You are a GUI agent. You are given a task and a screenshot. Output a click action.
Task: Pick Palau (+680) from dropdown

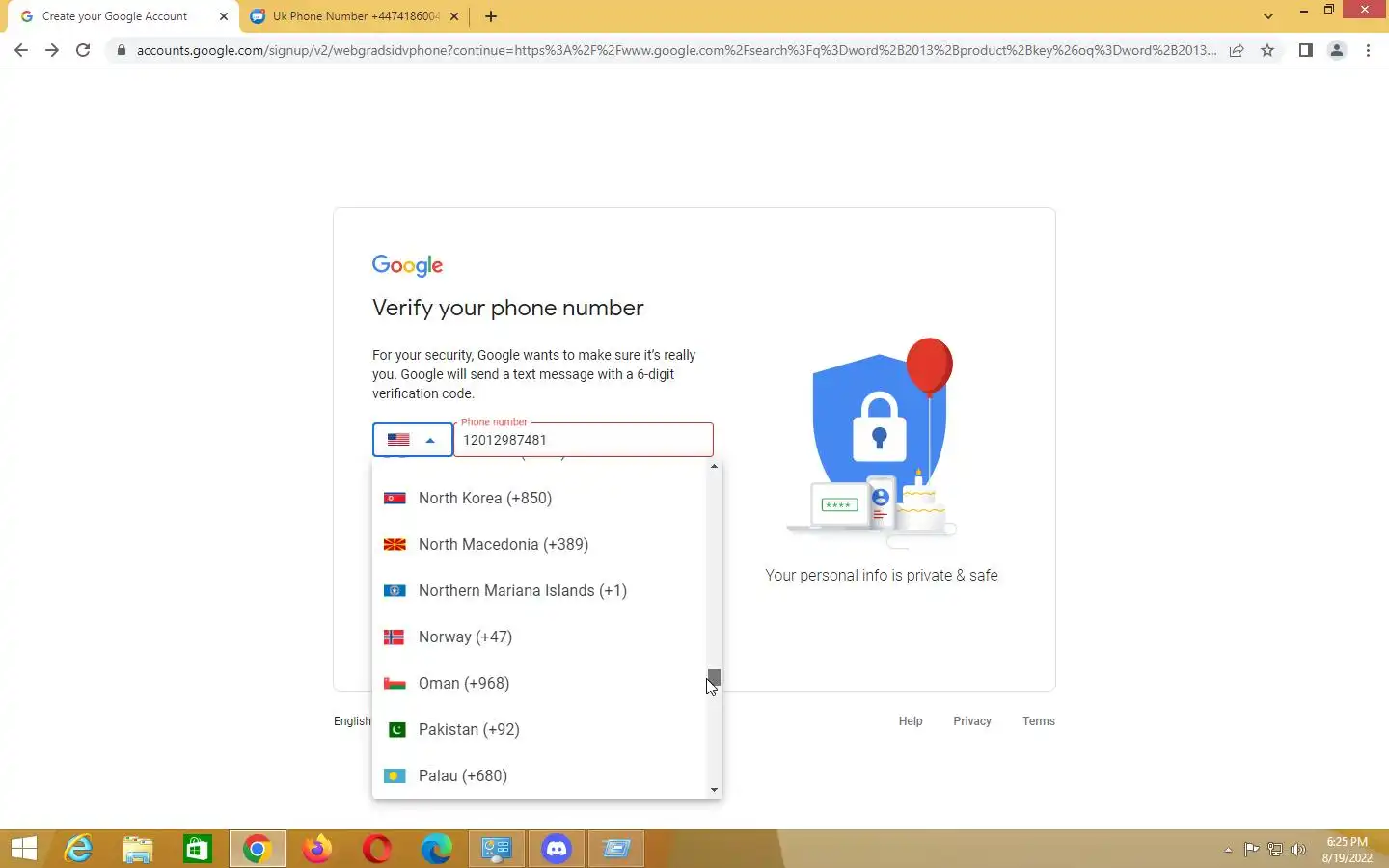[539, 775]
